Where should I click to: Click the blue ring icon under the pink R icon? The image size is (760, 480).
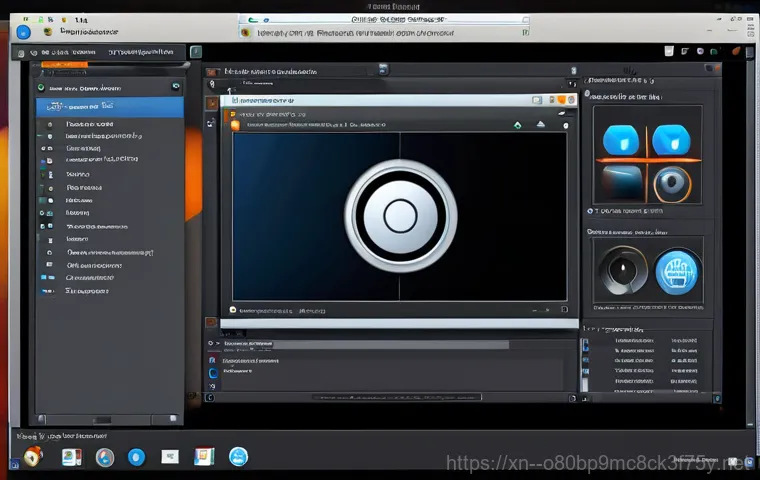213,373
